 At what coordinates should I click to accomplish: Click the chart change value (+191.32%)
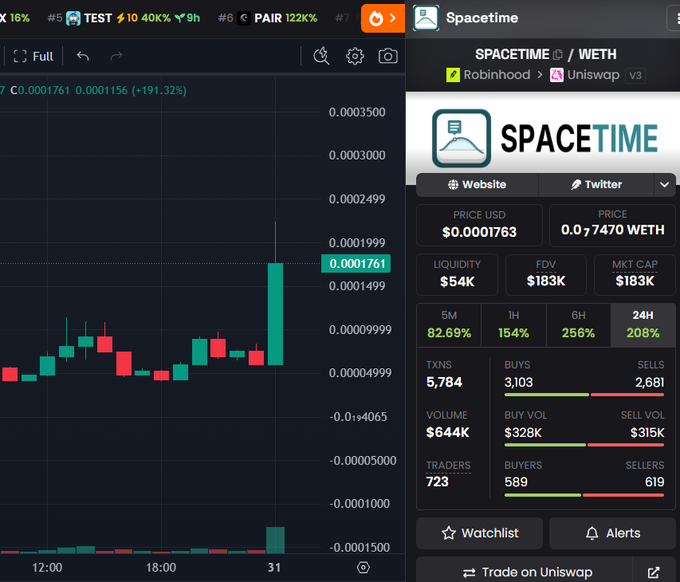(x=159, y=91)
